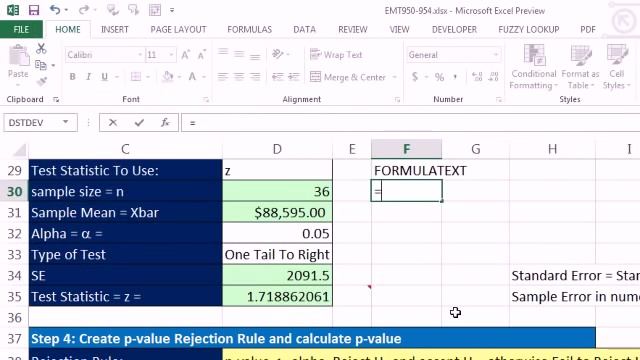Open the Customize Quick Access Toolbar arrow
This screenshot has width=640, height=360.
click(x=172, y=10)
